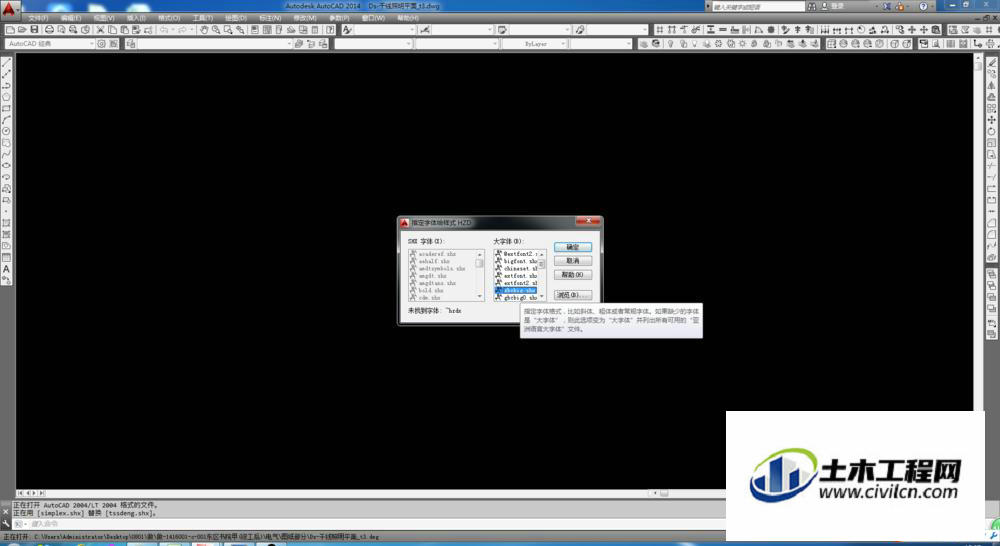Image resolution: width=1000 pixels, height=546 pixels.
Task: Select the Arc tool in Draw toolbar
Action: (x=6, y=120)
